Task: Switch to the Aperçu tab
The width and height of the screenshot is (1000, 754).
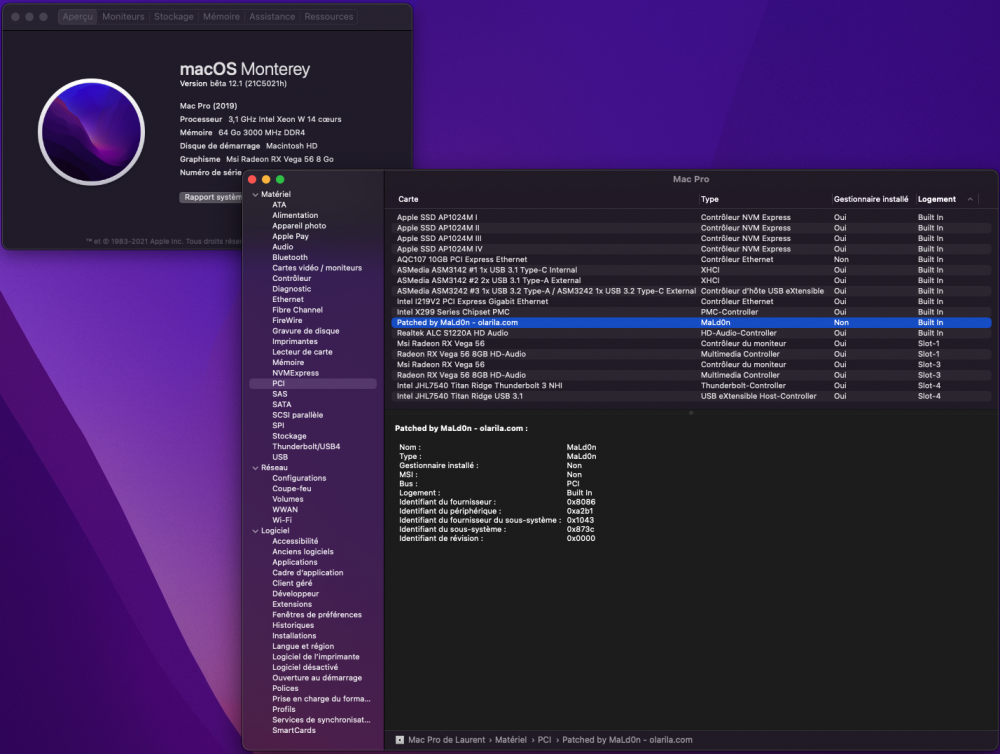Action: point(77,17)
